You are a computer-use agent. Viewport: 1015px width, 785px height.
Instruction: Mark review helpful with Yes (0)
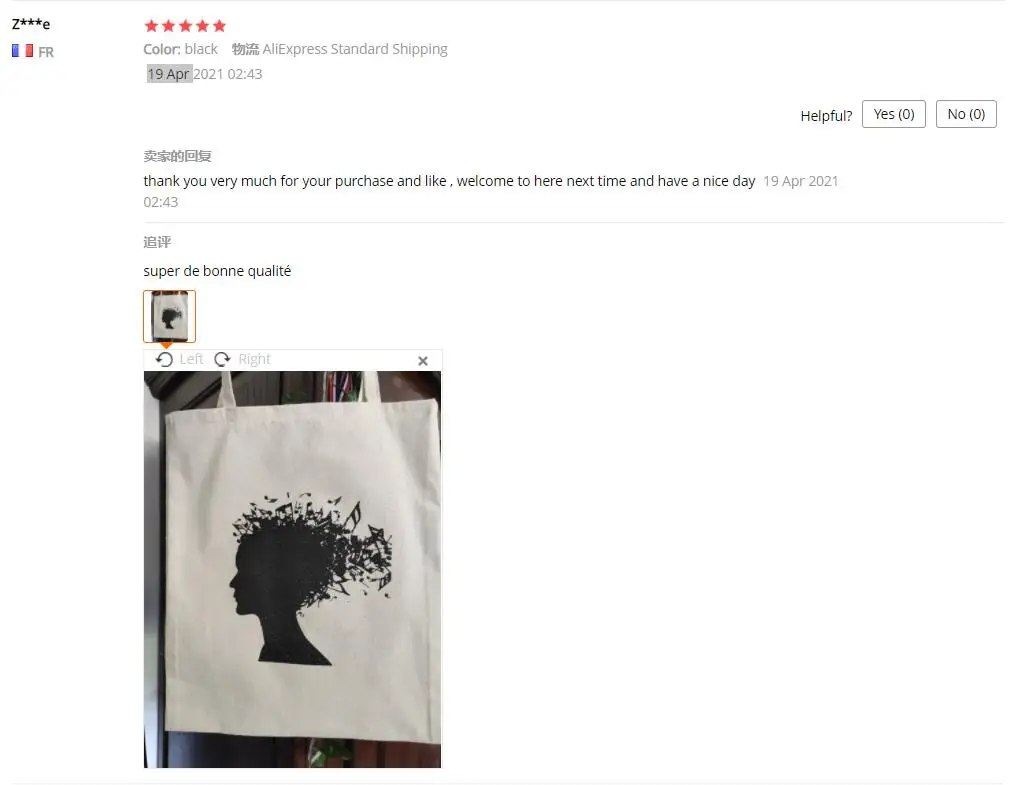coord(893,114)
